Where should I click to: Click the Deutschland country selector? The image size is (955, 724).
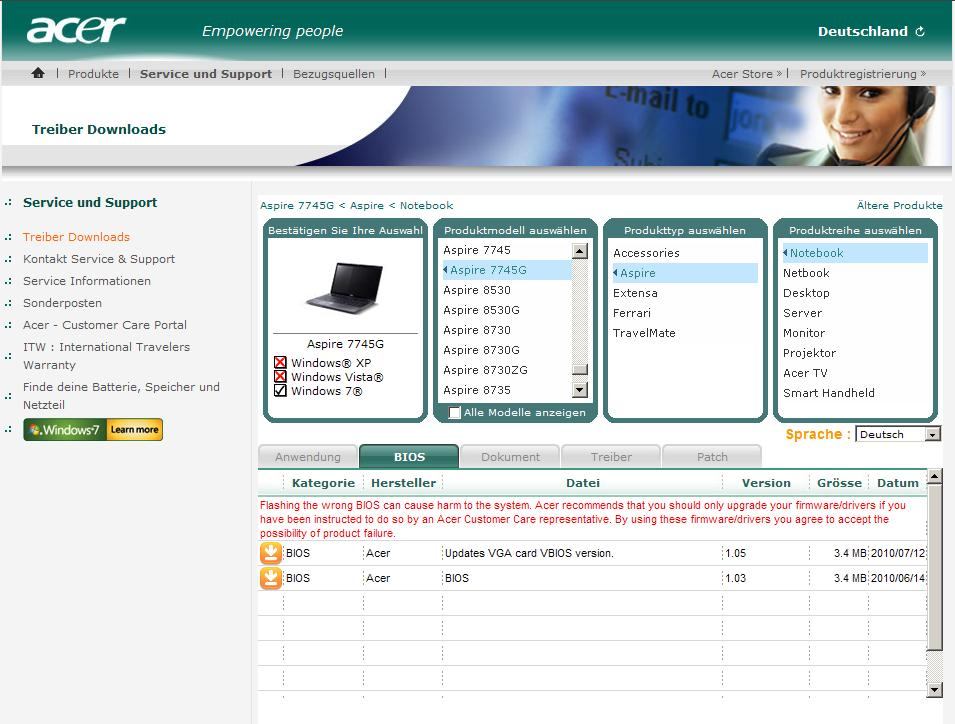[x=862, y=31]
